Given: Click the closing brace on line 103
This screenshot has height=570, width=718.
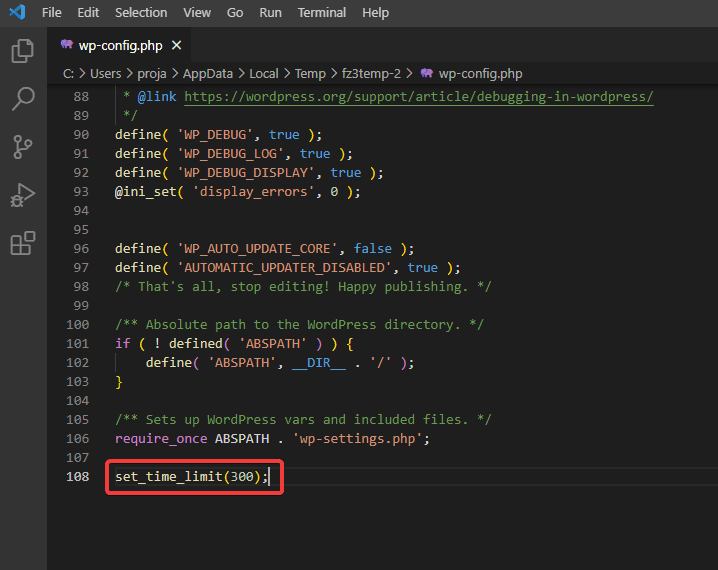Looking at the screenshot, I should pyautogui.click(x=119, y=381).
